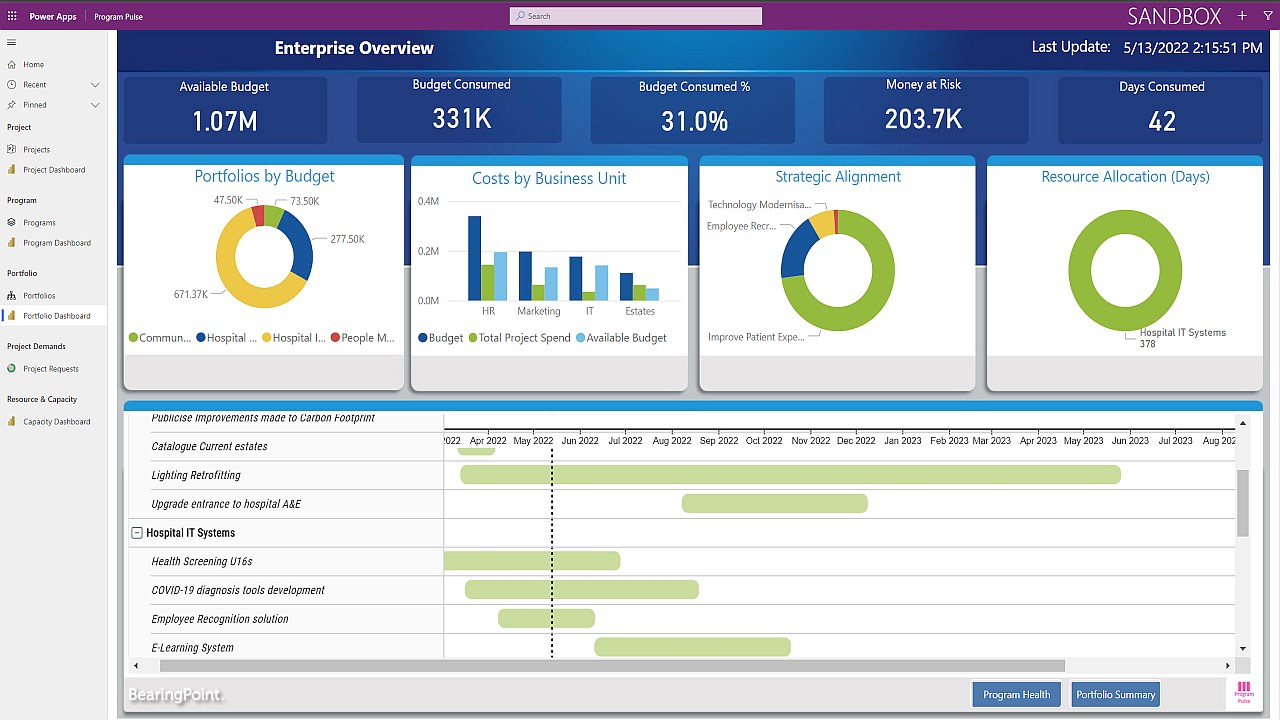
Task: Click the COVID-19 diagnosis tools Gantt bar
Action: 581,590
